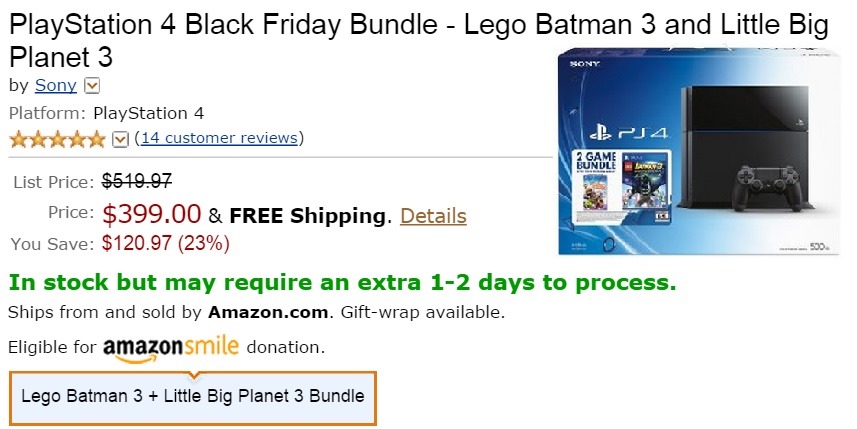Screen dimensions: 857x429
Task: Click the SONY logo on the box
Action: (x=583, y=64)
